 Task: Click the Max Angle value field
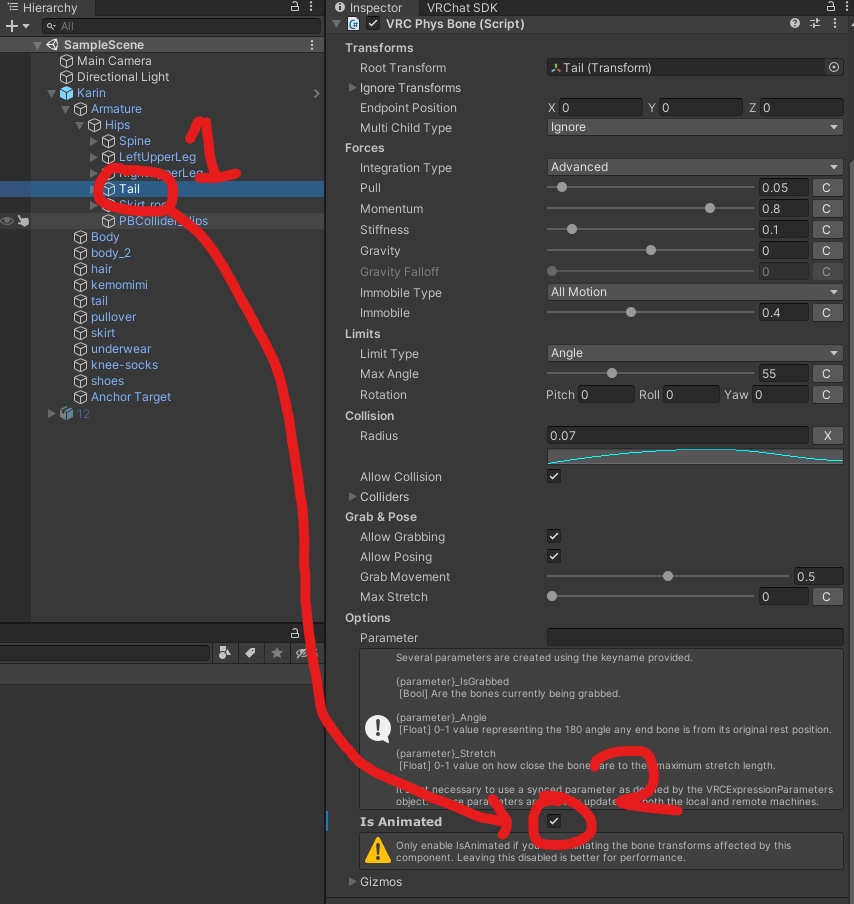[x=784, y=374]
